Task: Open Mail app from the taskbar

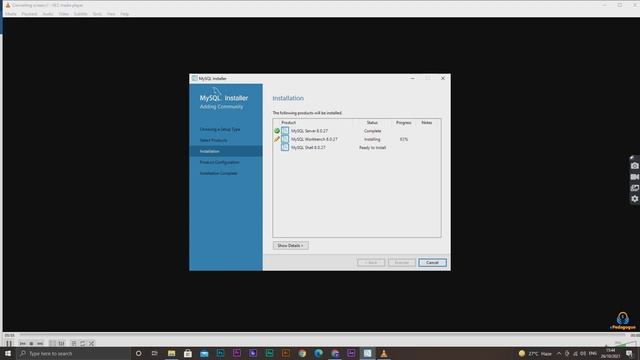Action: pos(204,353)
